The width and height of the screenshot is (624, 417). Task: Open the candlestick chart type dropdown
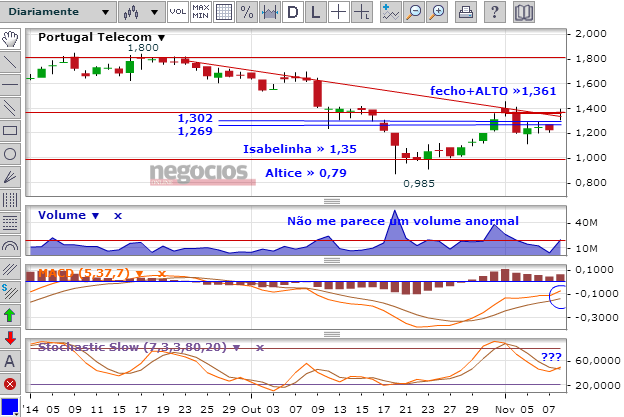(142, 12)
